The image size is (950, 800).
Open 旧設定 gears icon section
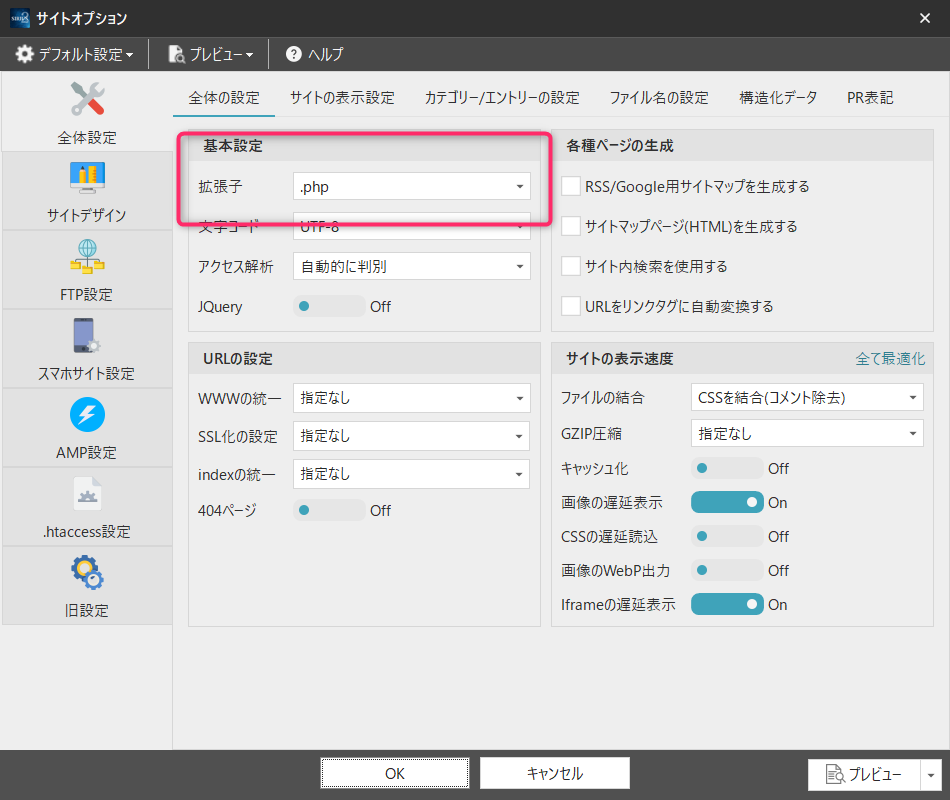[87, 573]
